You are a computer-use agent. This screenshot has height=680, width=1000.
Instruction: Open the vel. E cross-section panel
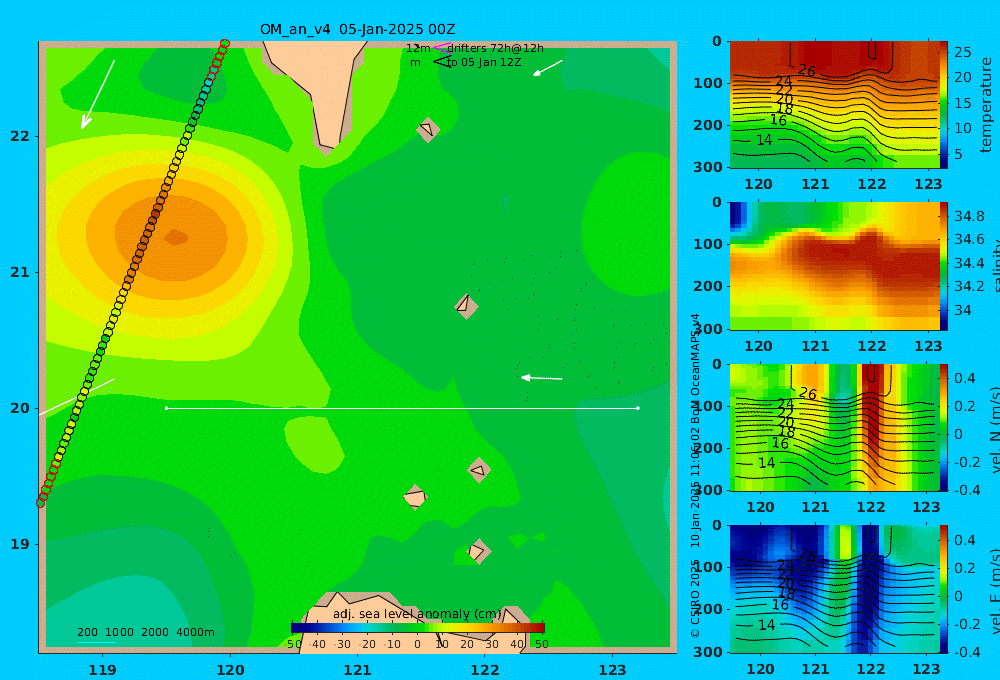[x=835, y=589]
